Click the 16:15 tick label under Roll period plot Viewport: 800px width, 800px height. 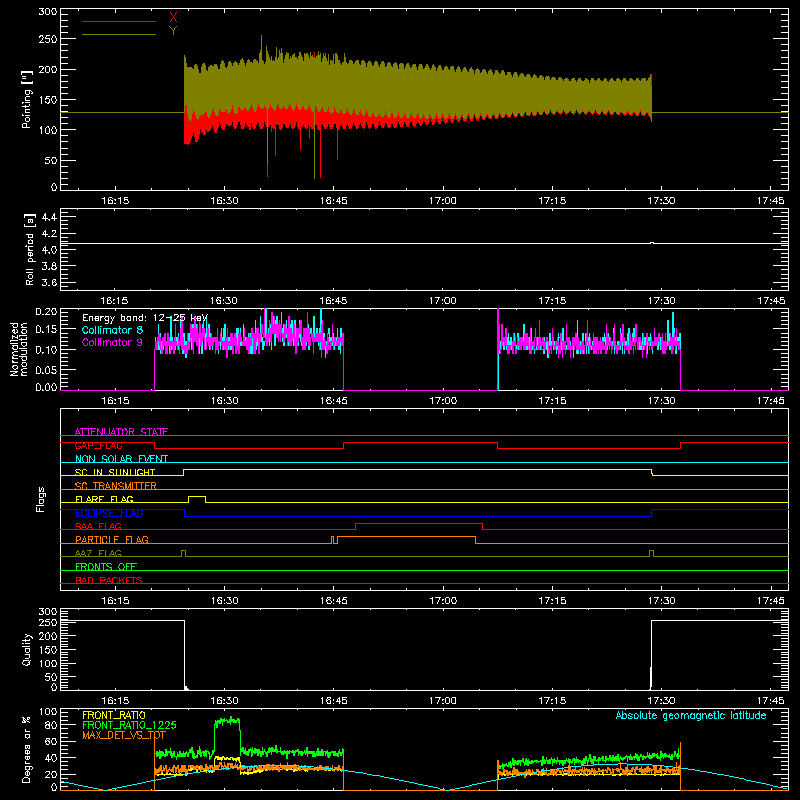[114, 301]
